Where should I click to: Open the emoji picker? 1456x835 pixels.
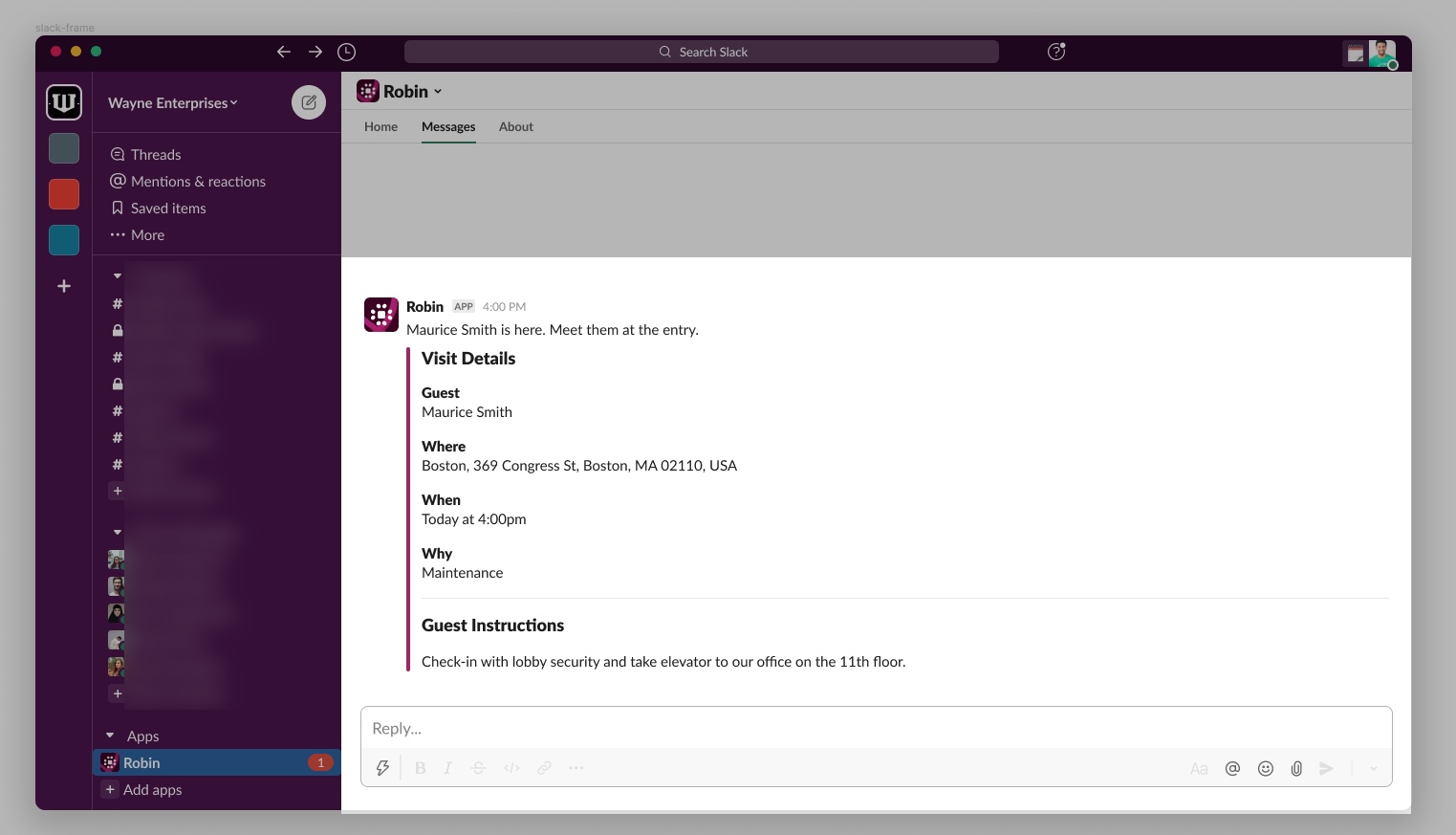[x=1265, y=768]
